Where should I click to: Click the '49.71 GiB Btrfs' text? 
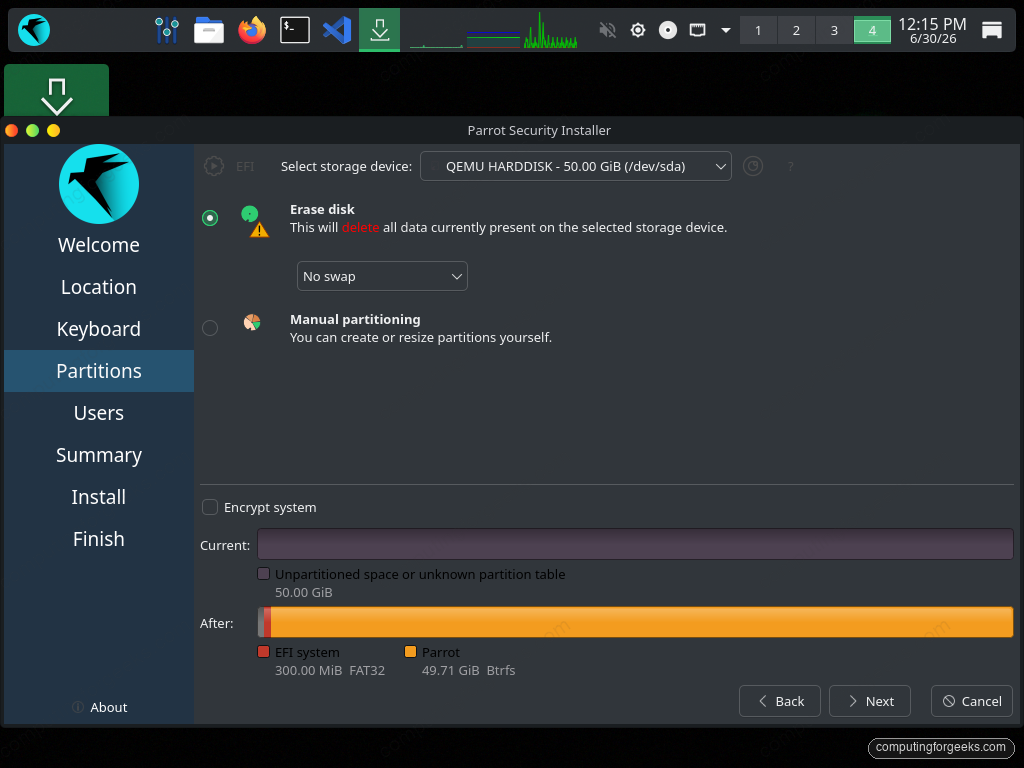coord(468,670)
